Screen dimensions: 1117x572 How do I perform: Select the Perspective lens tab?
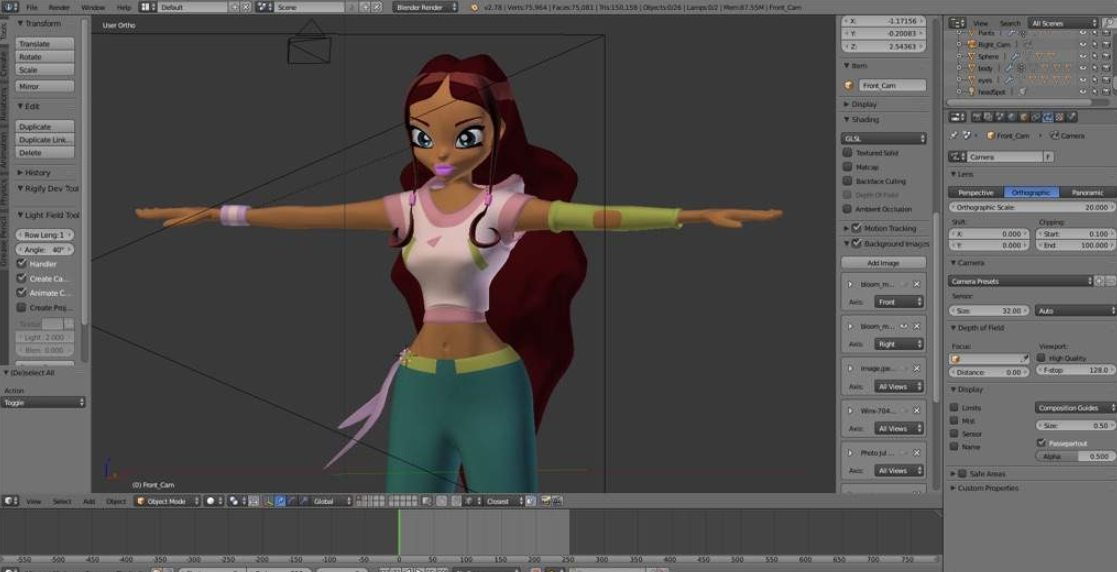point(976,192)
